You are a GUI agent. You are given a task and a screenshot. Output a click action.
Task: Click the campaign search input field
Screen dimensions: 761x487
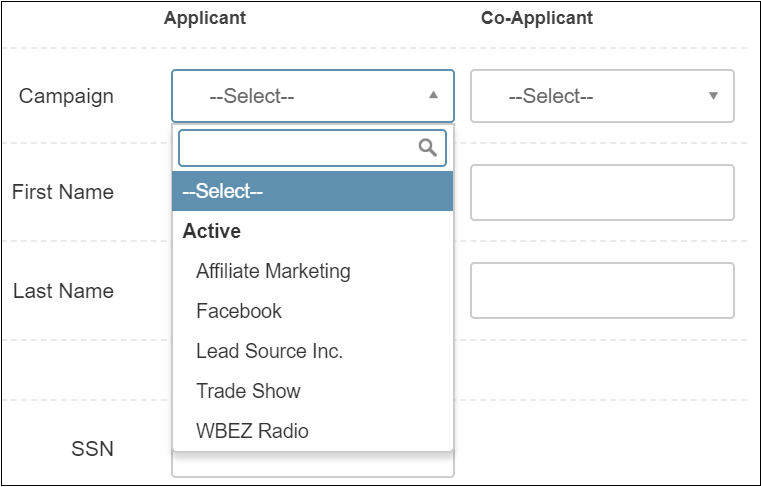(313, 148)
